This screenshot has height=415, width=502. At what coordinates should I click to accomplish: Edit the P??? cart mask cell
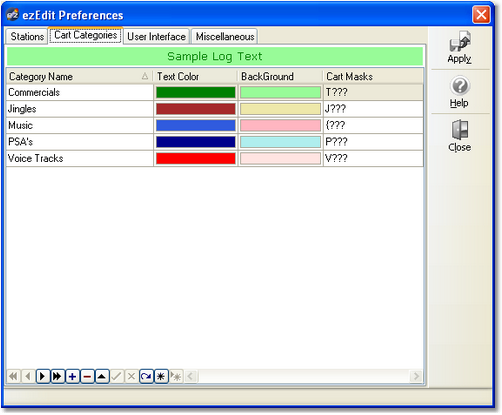(373, 142)
